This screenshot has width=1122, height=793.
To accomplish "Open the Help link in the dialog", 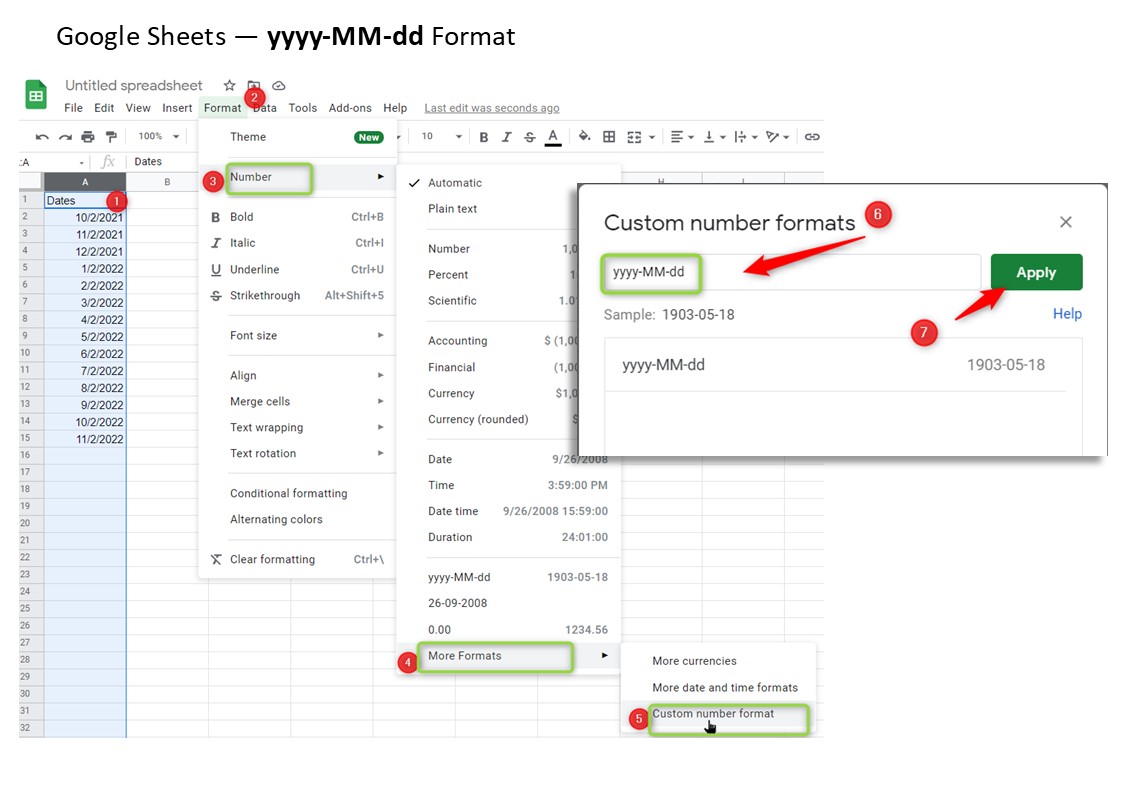I will coord(1067,313).
